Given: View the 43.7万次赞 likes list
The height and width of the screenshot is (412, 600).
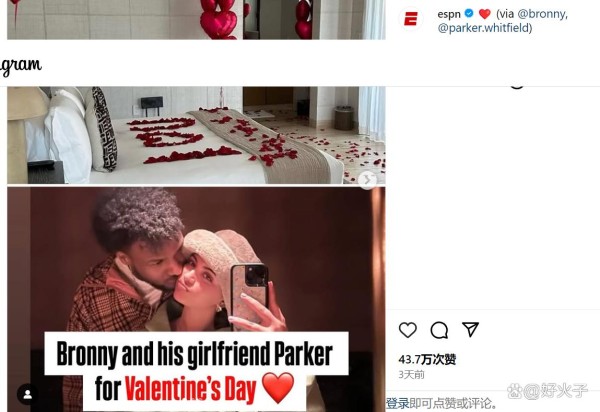Looking at the screenshot, I should [x=427, y=359].
